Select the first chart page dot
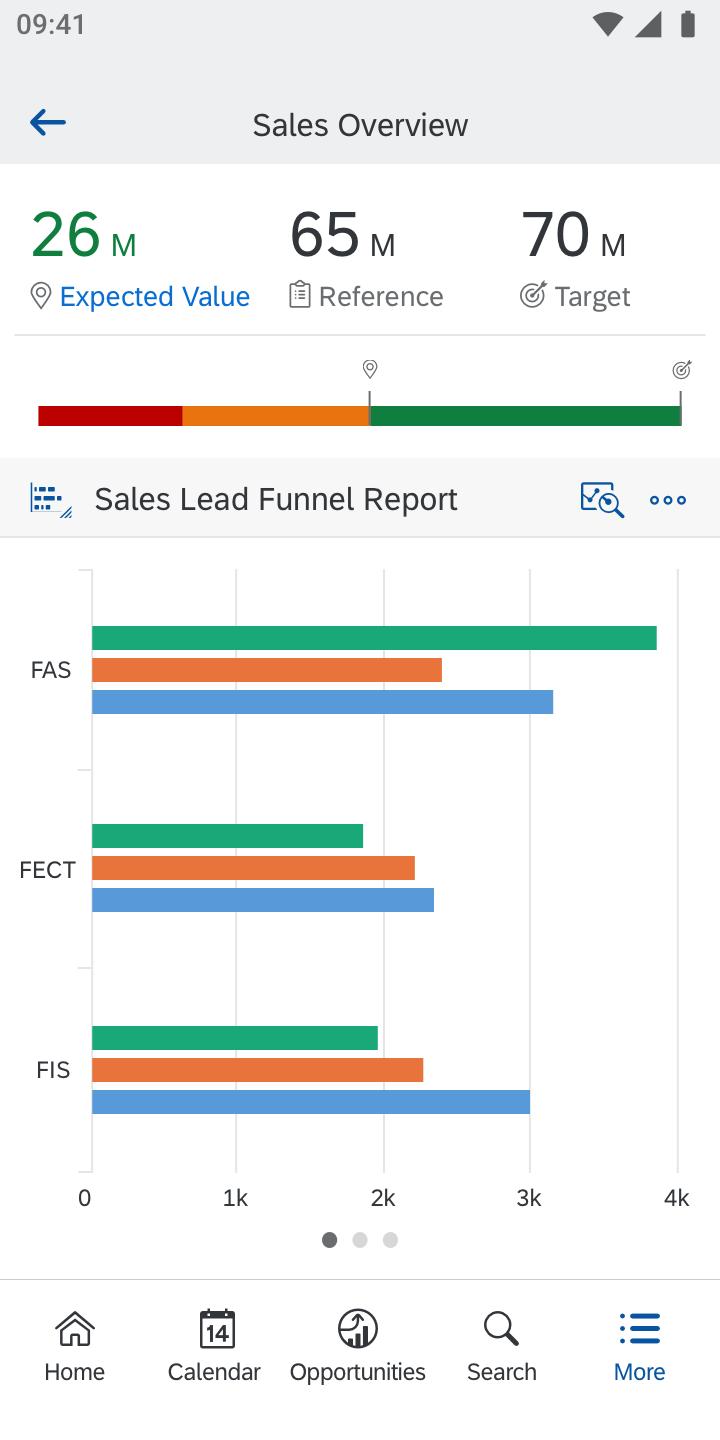The height and width of the screenshot is (1440, 720). pos(329,1240)
